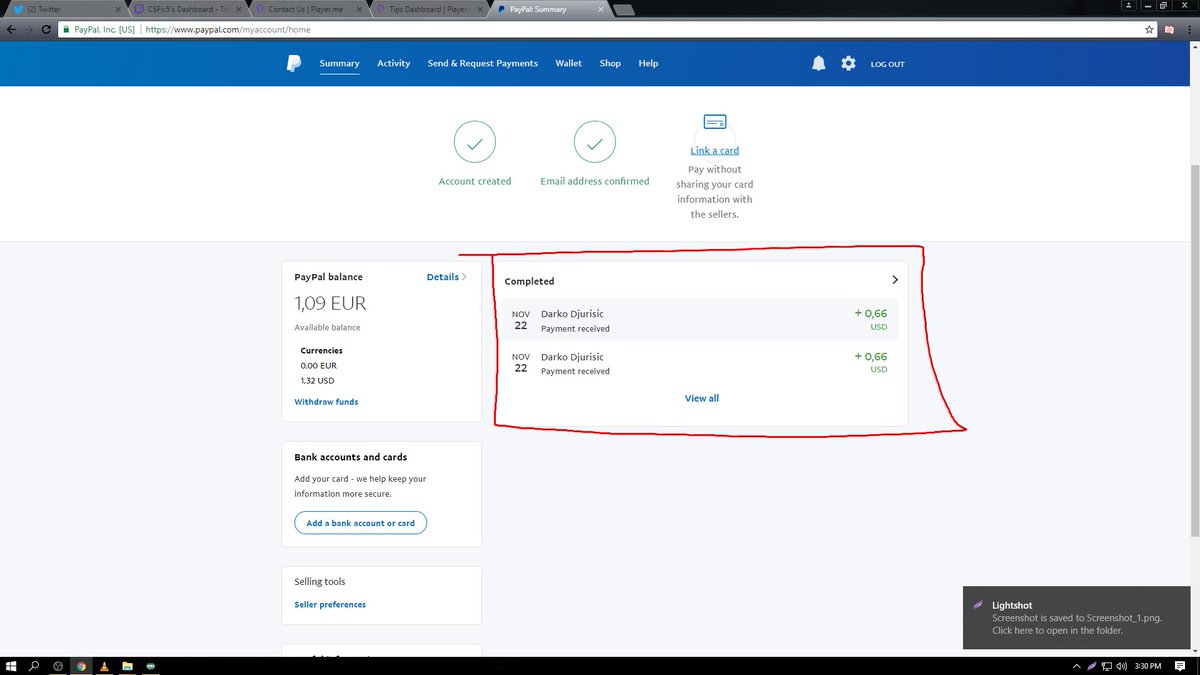
Task: Open the Help page
Action: pos(648,63)
